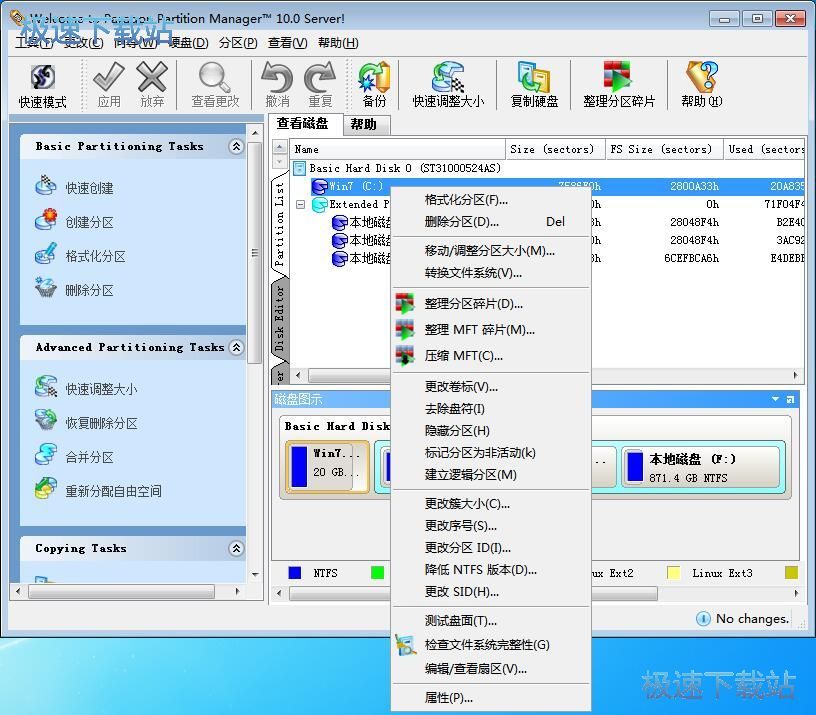This screenshot has width=816, height=715.
Task: Click the 整理 MFT 碎片 menu icon
Action: tap(405, 329)
